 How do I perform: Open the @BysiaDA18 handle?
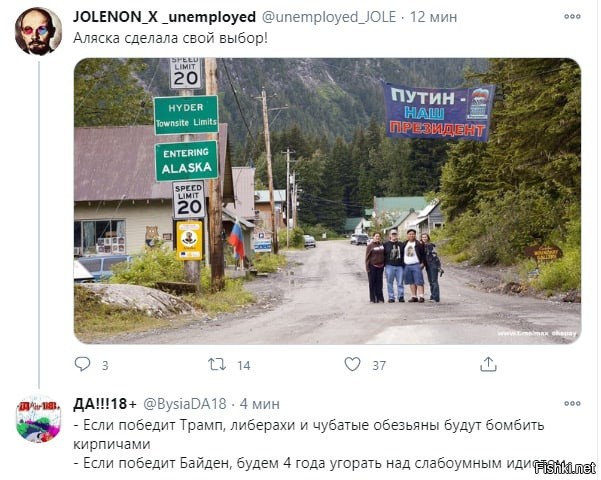coord(185,404)
